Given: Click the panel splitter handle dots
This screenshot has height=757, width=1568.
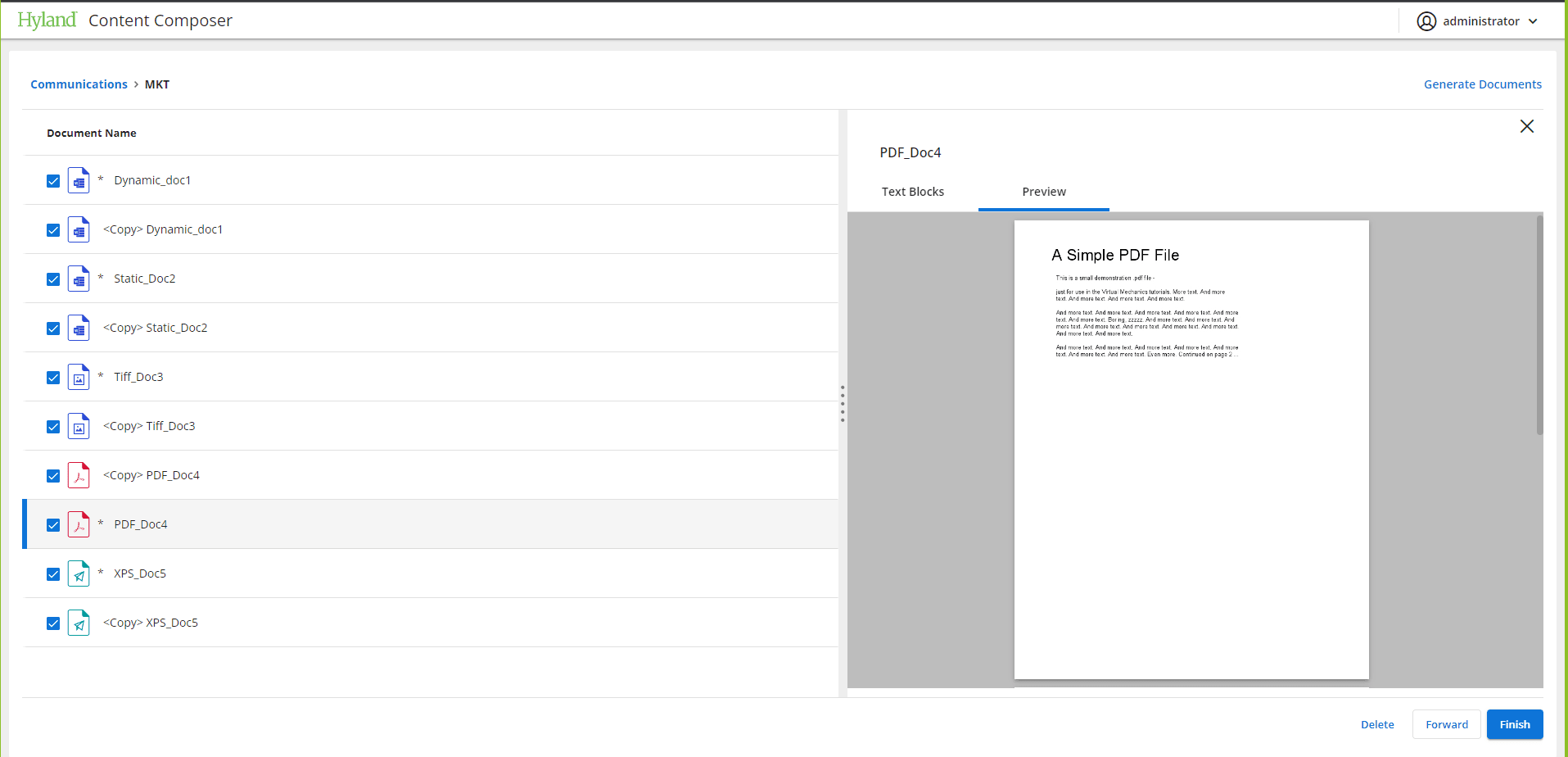Looking at the screenshot, I should click(842, 403).
